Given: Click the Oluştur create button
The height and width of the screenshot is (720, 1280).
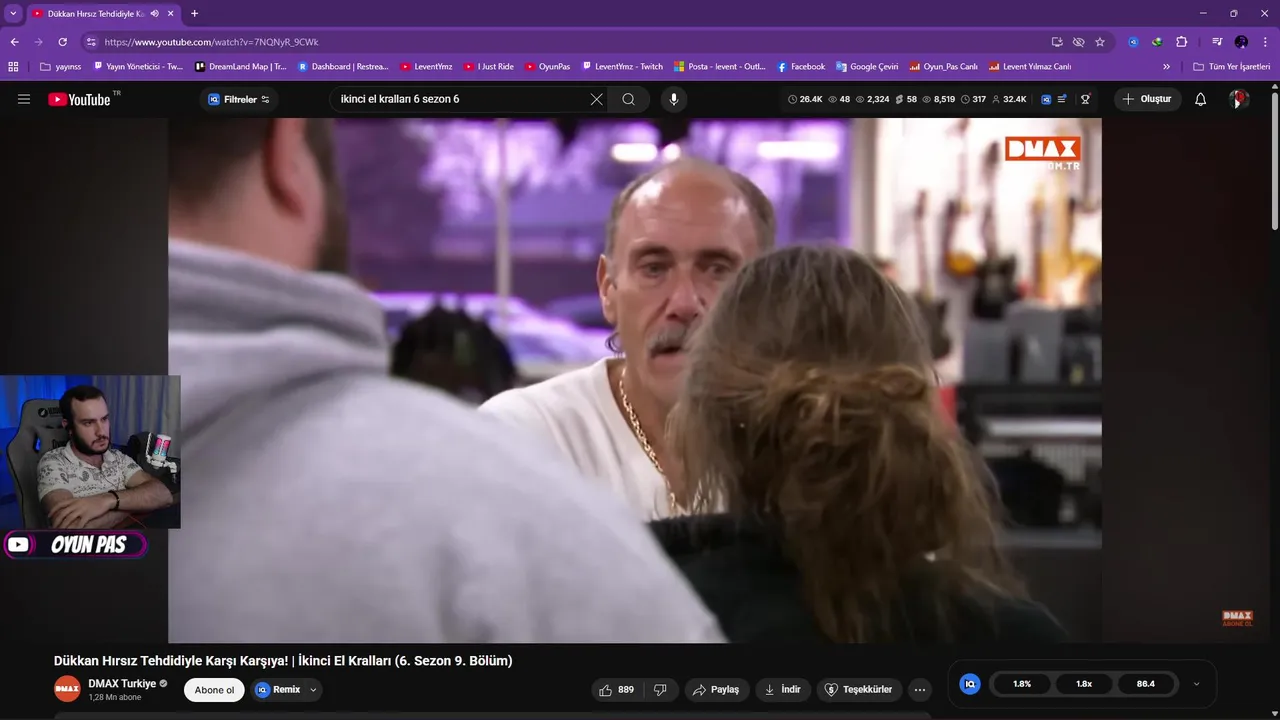Looking at the screenshot, I should click(x=1147, y=99).
